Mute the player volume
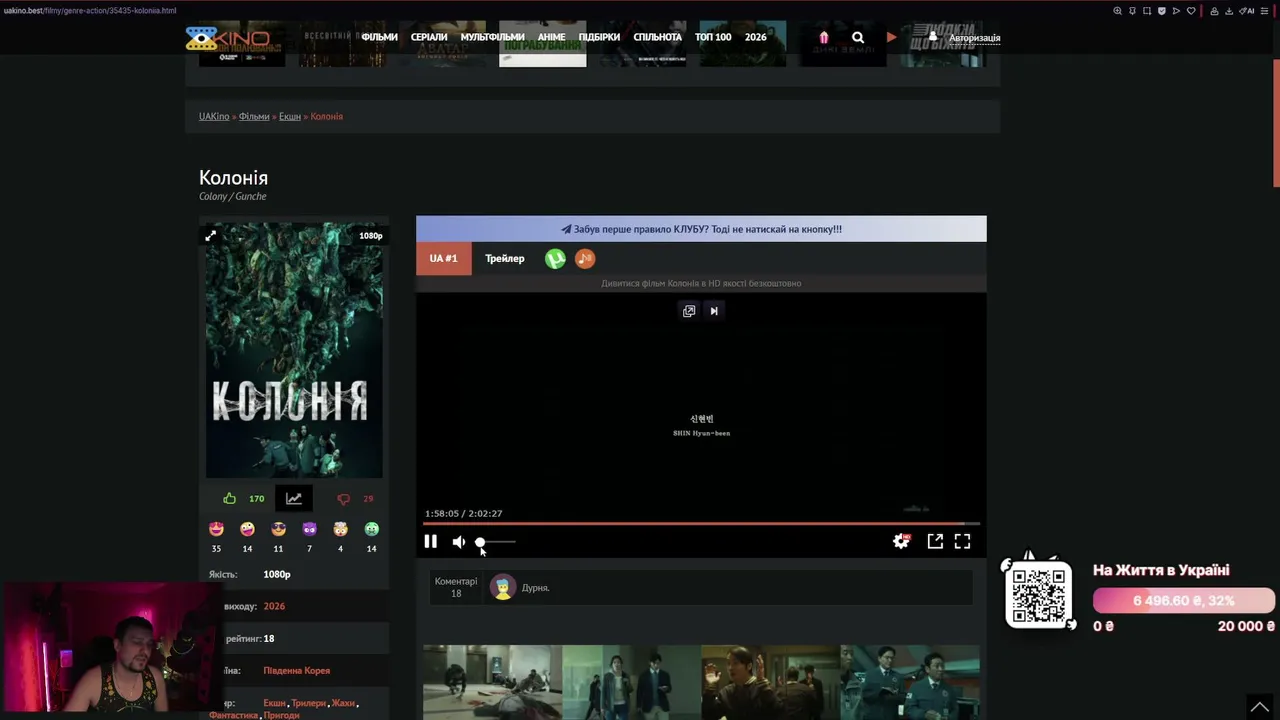Screen dimensions: 1280x720 pos(458,542)
